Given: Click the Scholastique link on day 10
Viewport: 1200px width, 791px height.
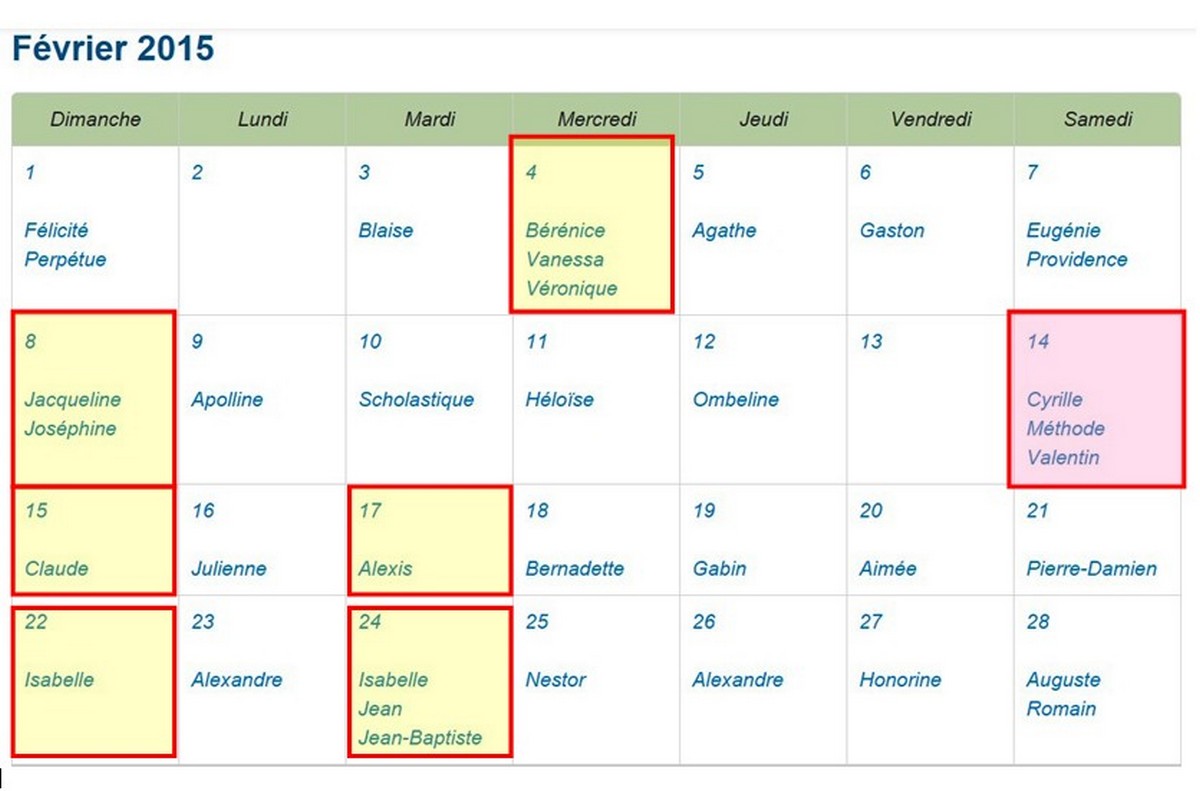Looking at the screenshot, I should pos(417,399).
